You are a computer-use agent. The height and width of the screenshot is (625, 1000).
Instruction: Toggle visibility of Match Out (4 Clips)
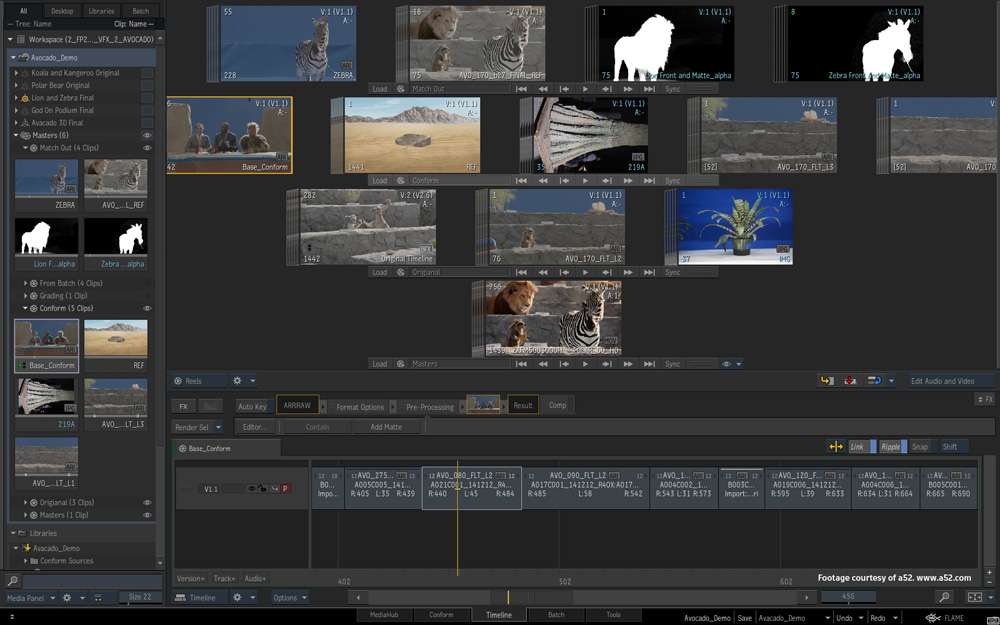click(x=147, y=148)
